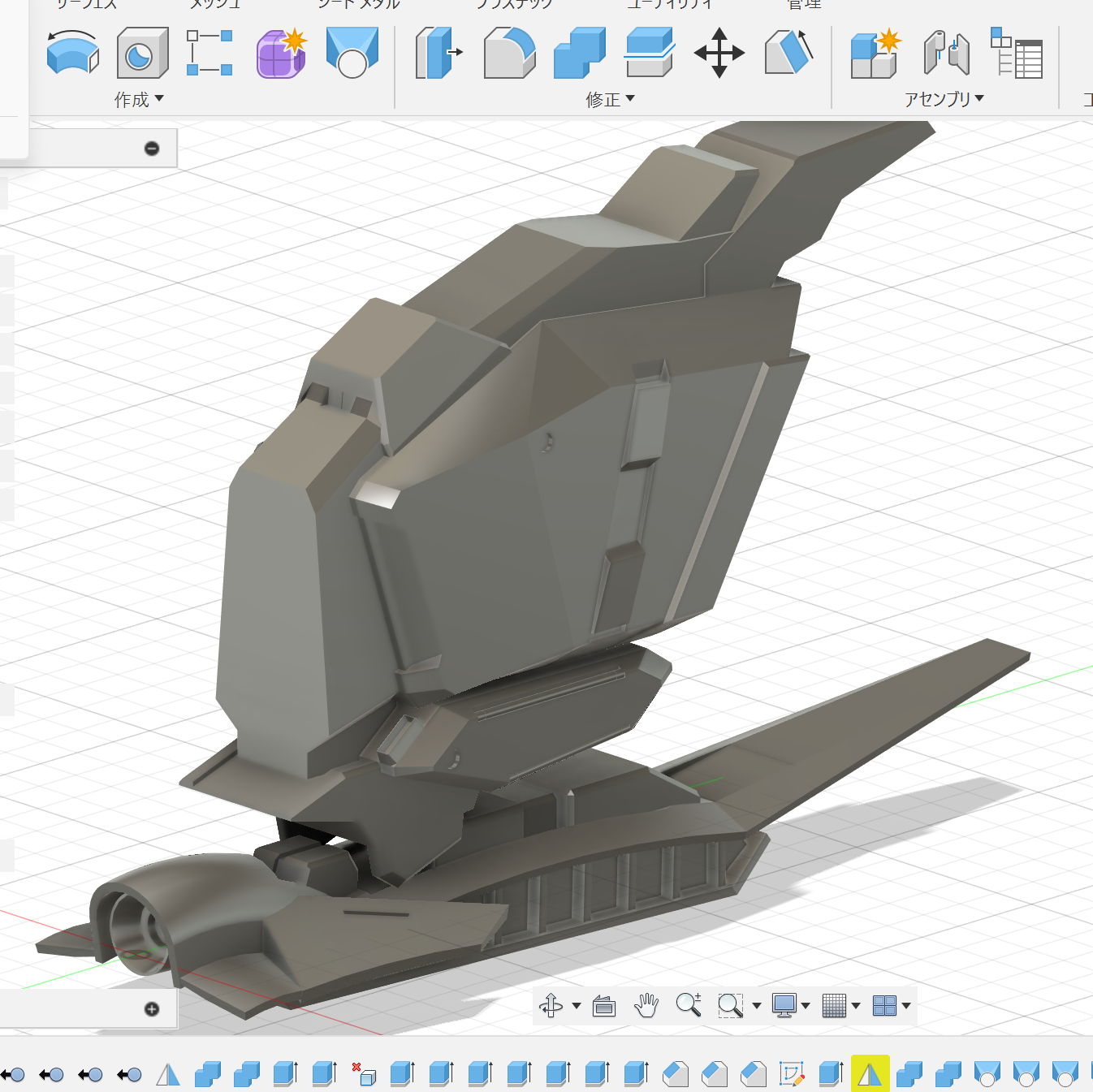Activate the Move/Copy cross-arrows tool
The height and width of the screenshot is (1092, 1093).
[719, 53]
